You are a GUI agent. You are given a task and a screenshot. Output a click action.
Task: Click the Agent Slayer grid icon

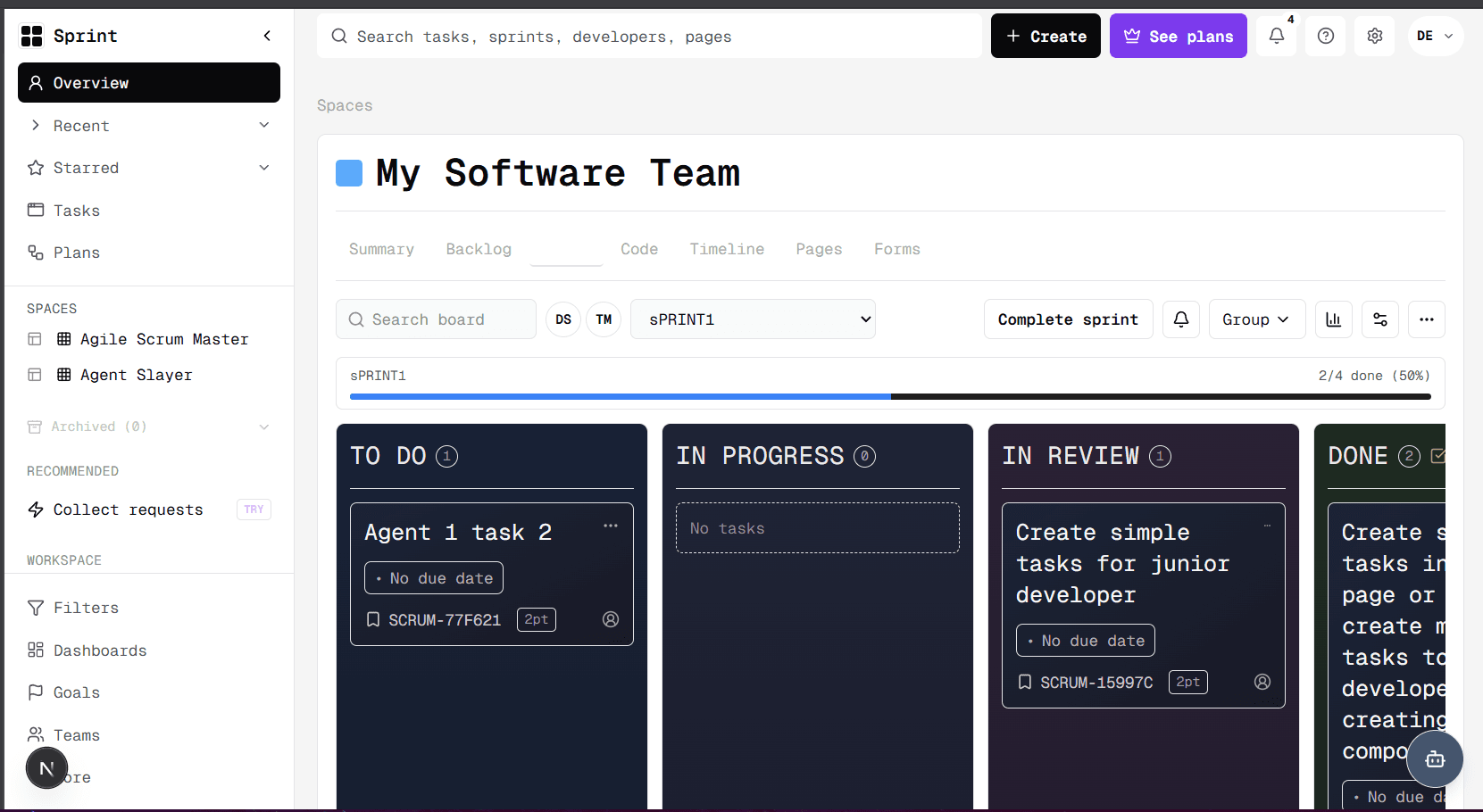coord(64,375)
